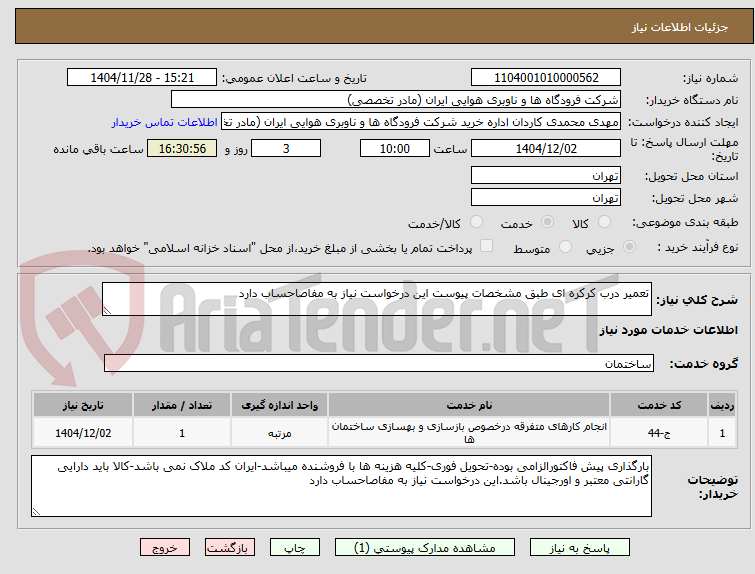
Task: Click the تعداد / مقدار column header
Action: [x=182, y=405]
